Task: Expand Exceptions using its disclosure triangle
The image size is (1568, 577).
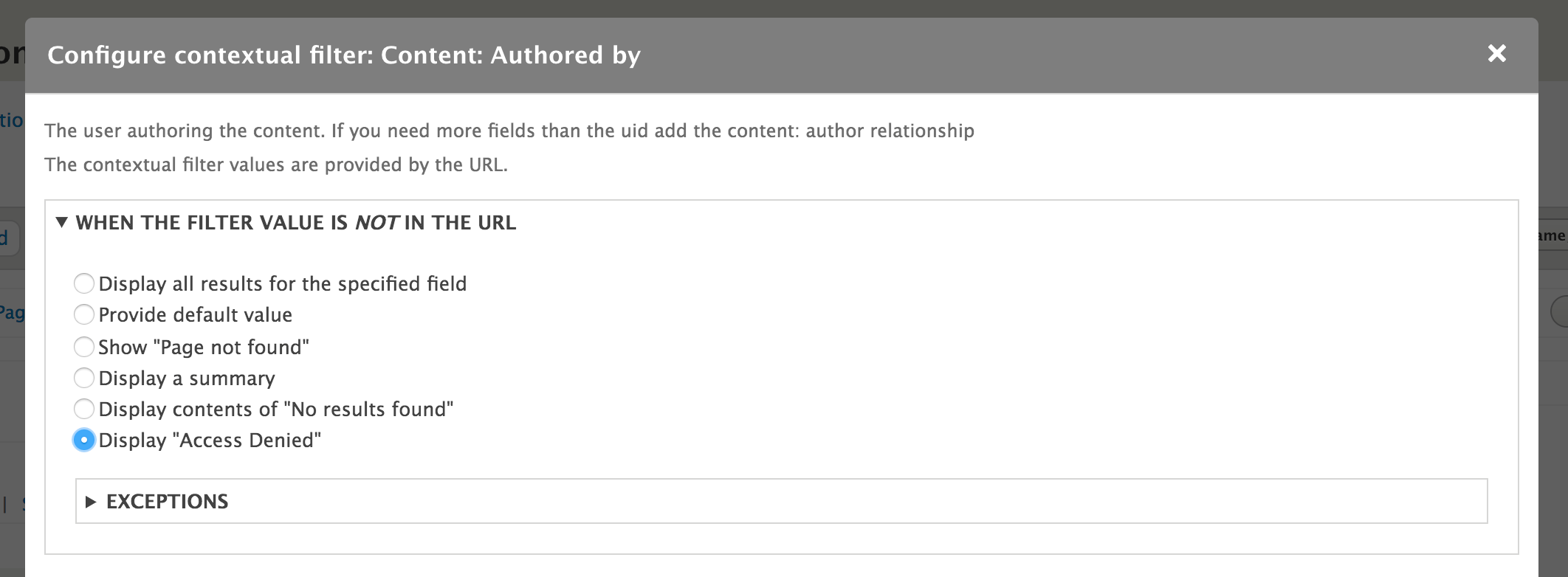Action: 91,502
